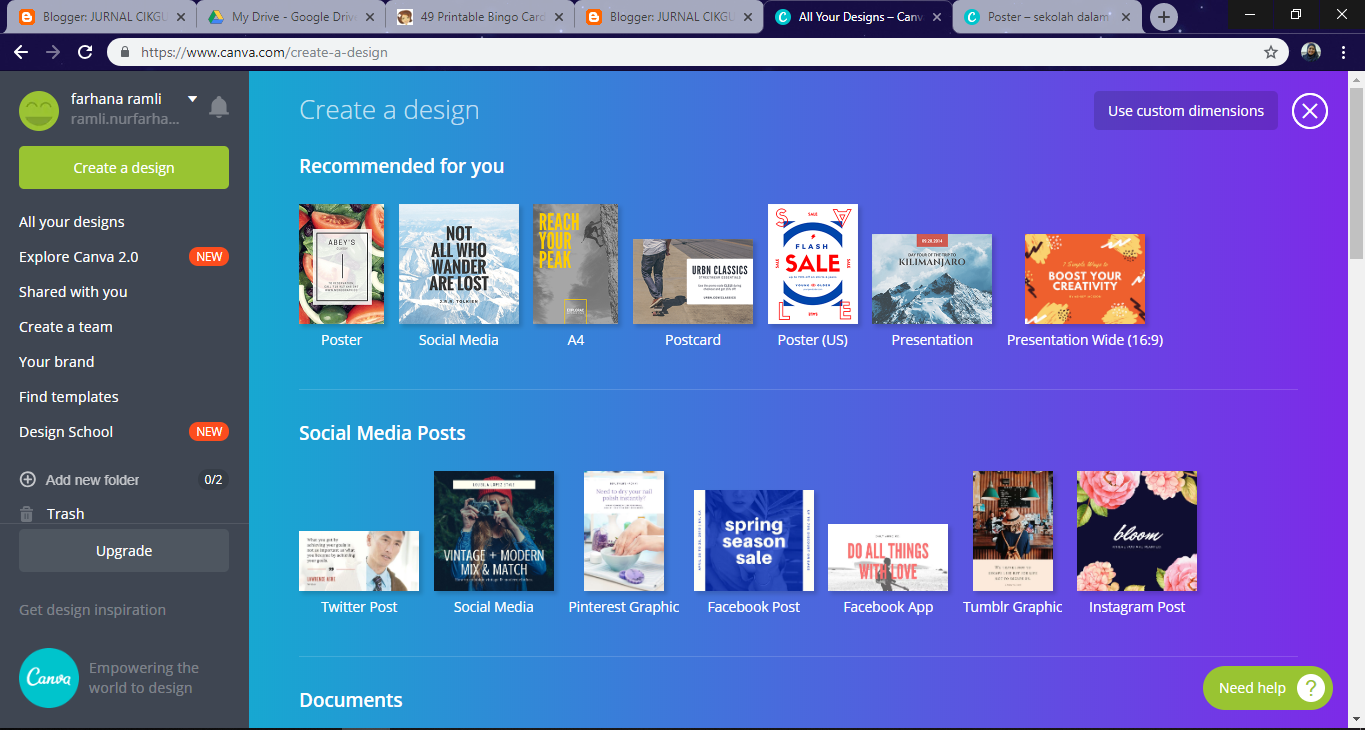Switch to 49 Printable Bingo Card tab
Viewport: 1365px width, 730px height.
480,17
